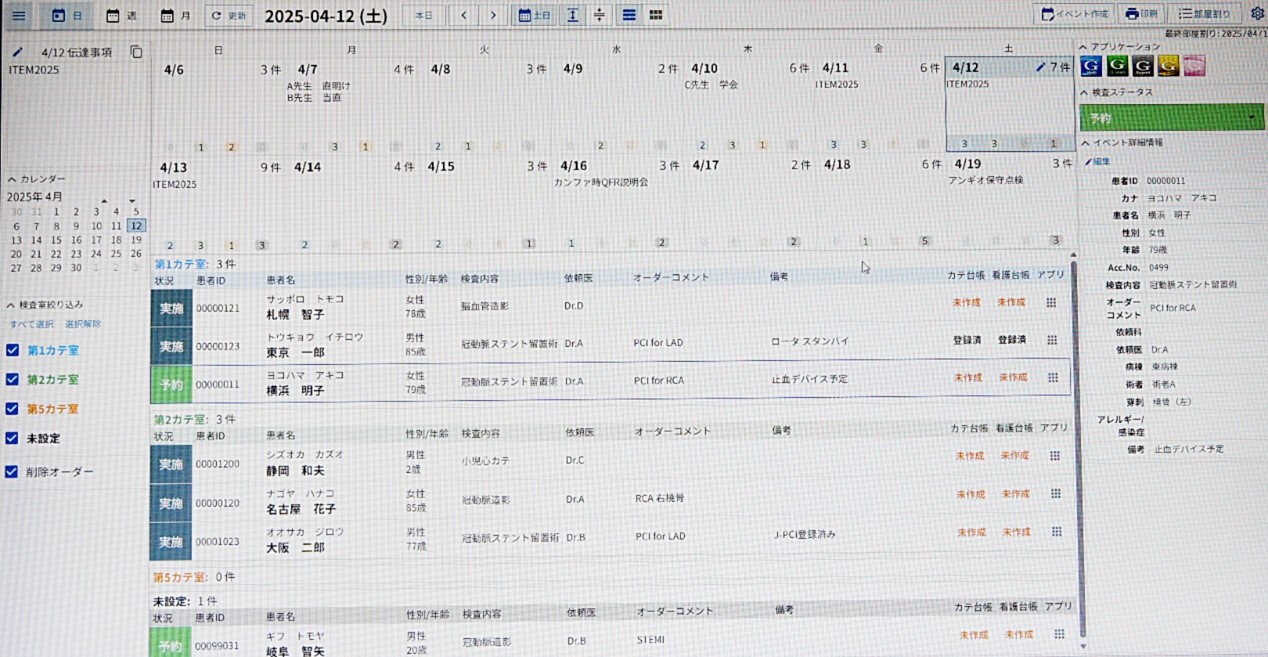Click the pencil icon beside 4/12 伝達事項

pyautogui.click(x=17, y=52)
